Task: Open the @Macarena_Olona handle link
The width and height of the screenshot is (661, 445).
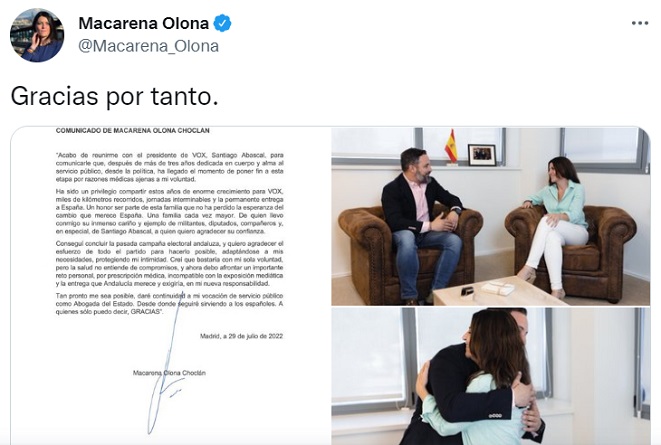Action: [148, 46]
